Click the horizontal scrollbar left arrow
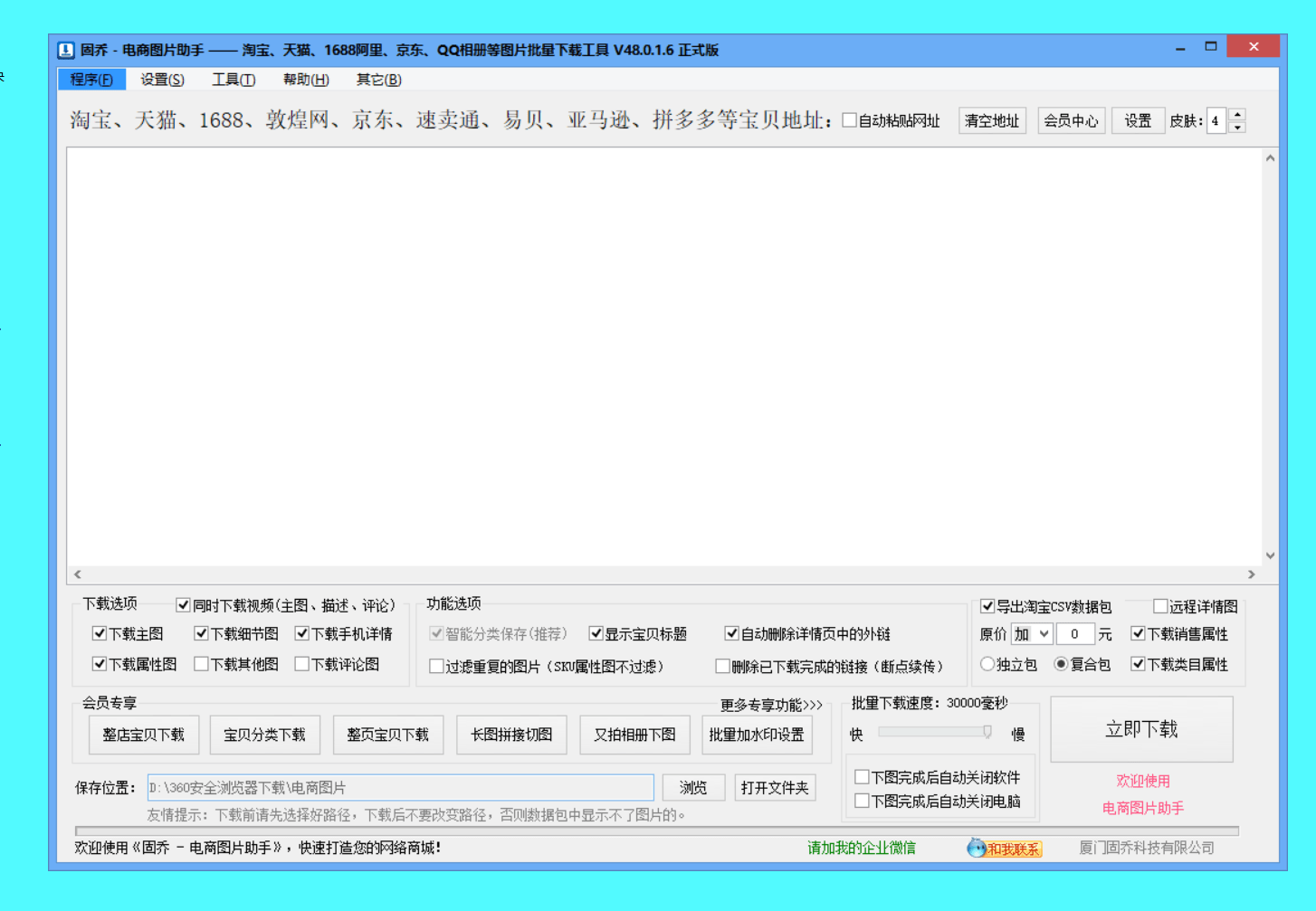The image size is (1316, 911). click(78, 574)
